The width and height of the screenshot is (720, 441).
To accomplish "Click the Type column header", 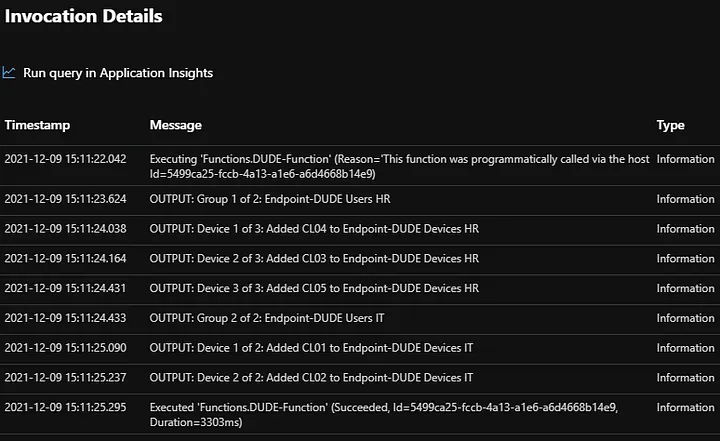I will pos(670,125).
